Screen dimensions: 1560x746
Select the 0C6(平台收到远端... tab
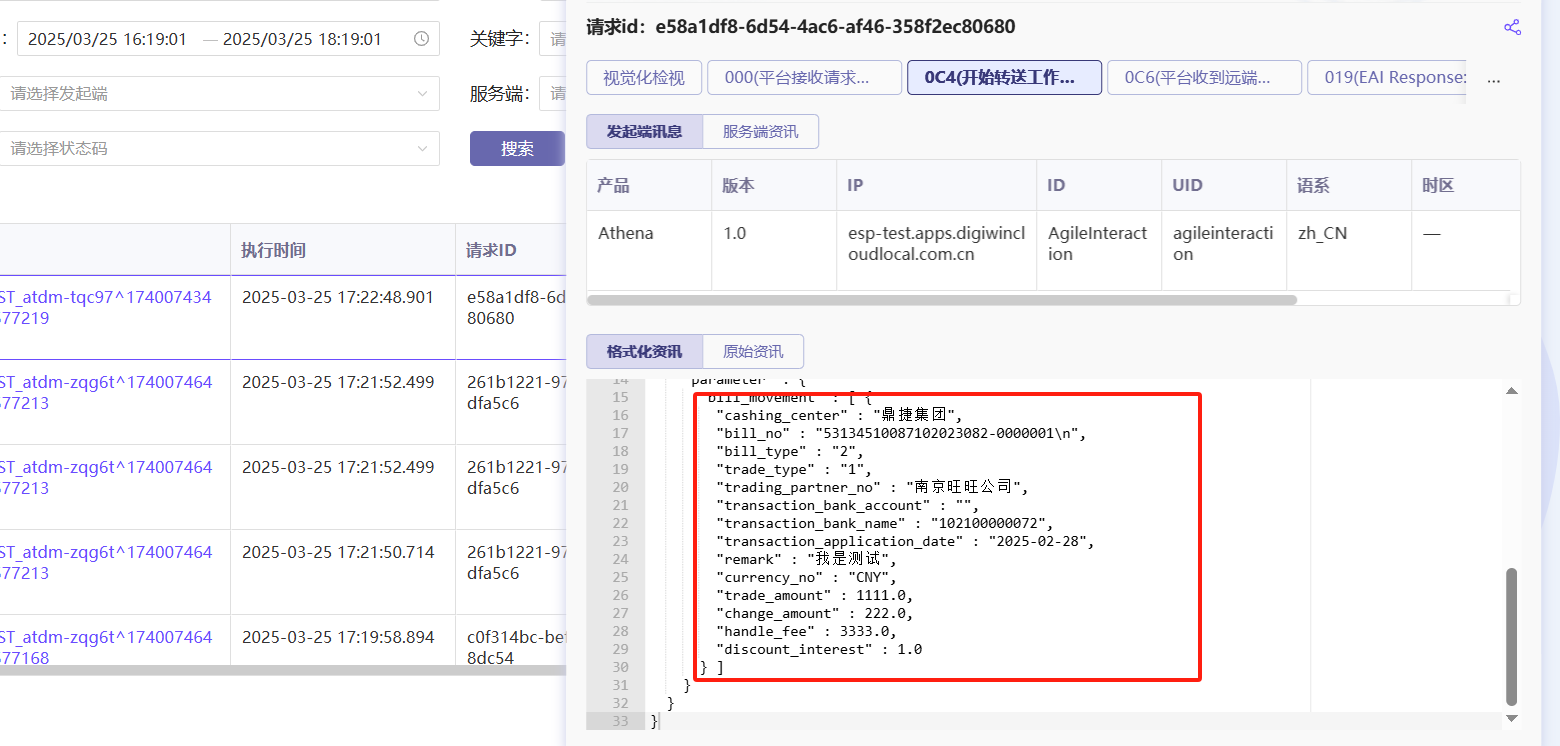pos(1204,78)
